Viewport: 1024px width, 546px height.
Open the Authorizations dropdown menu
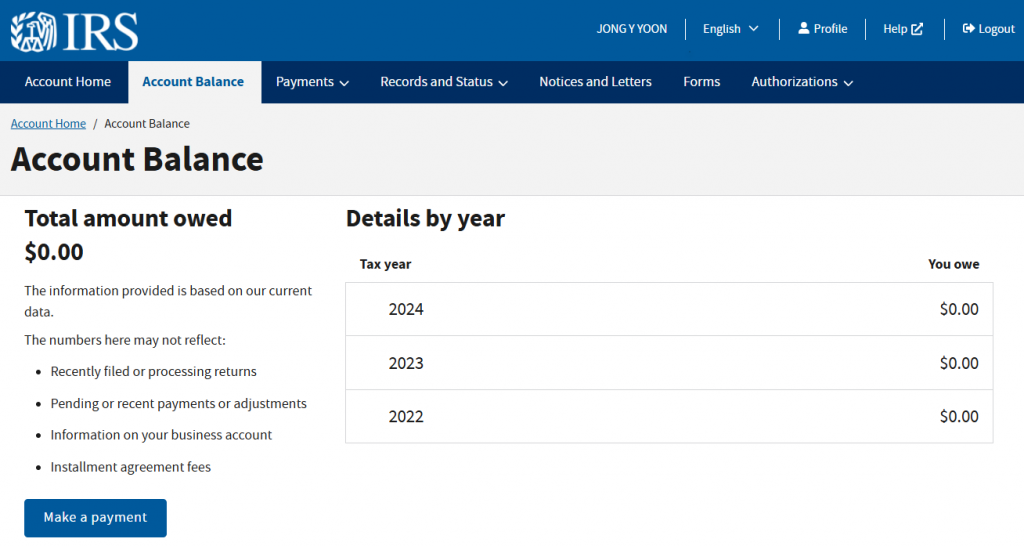(x=802, y=82)
